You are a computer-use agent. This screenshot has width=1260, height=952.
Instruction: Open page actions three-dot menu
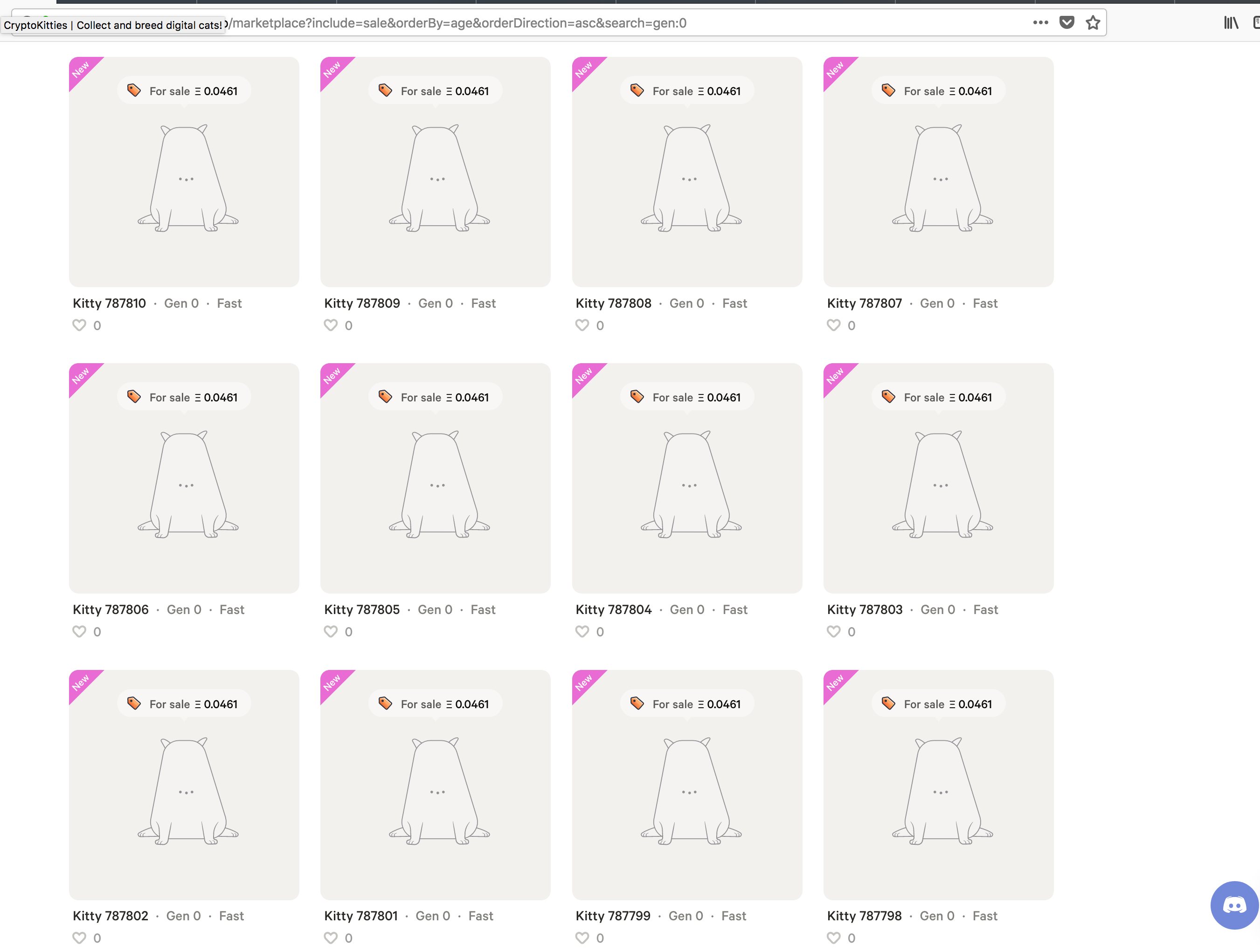click(x=1040, y=23)
